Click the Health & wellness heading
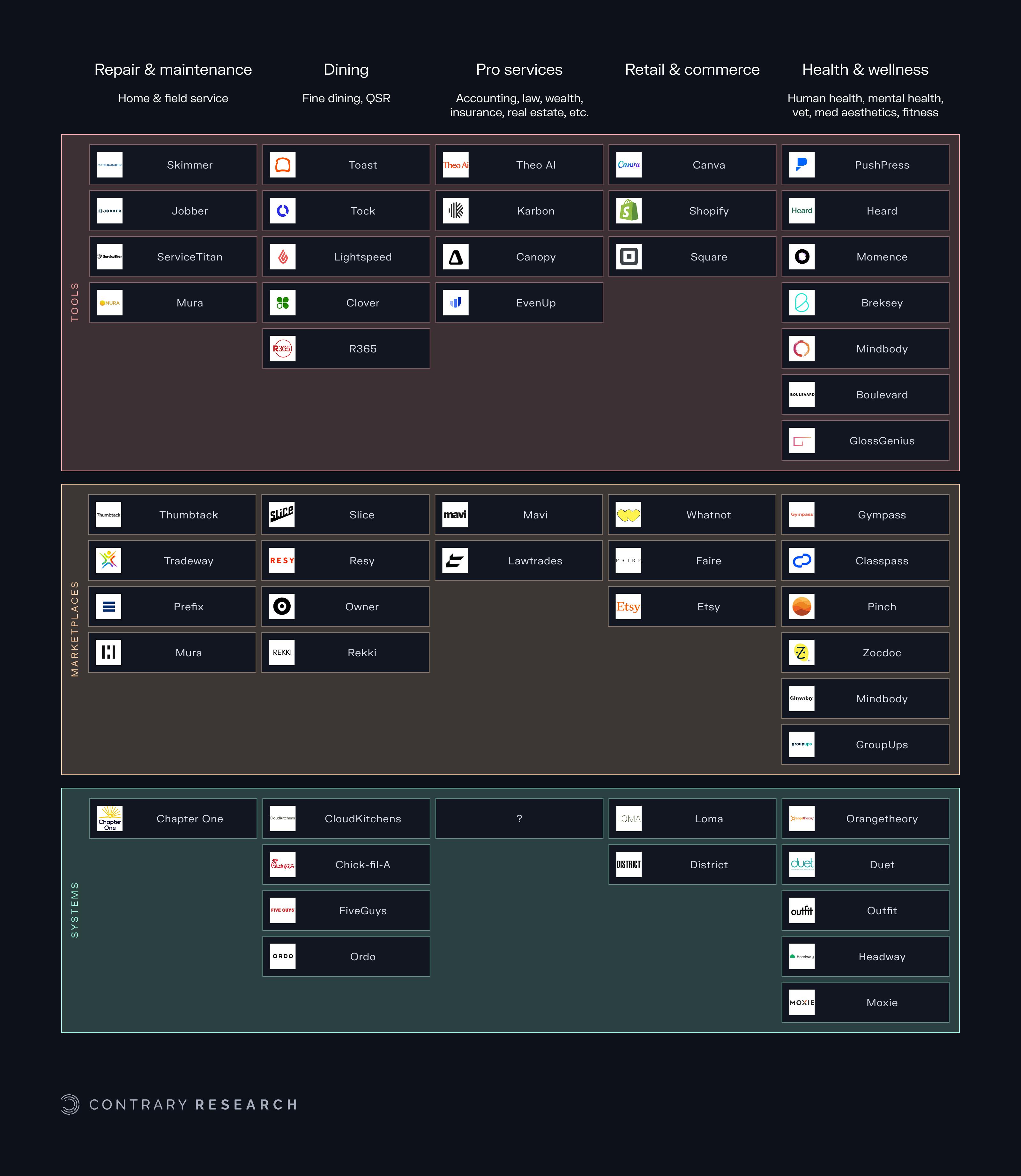The image size is (1021, 1176). [x=865, y=70]
